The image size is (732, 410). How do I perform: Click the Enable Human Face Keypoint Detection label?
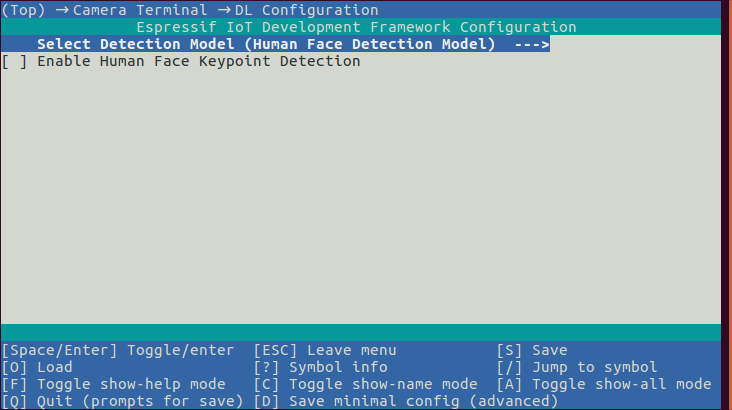[198, 62]
